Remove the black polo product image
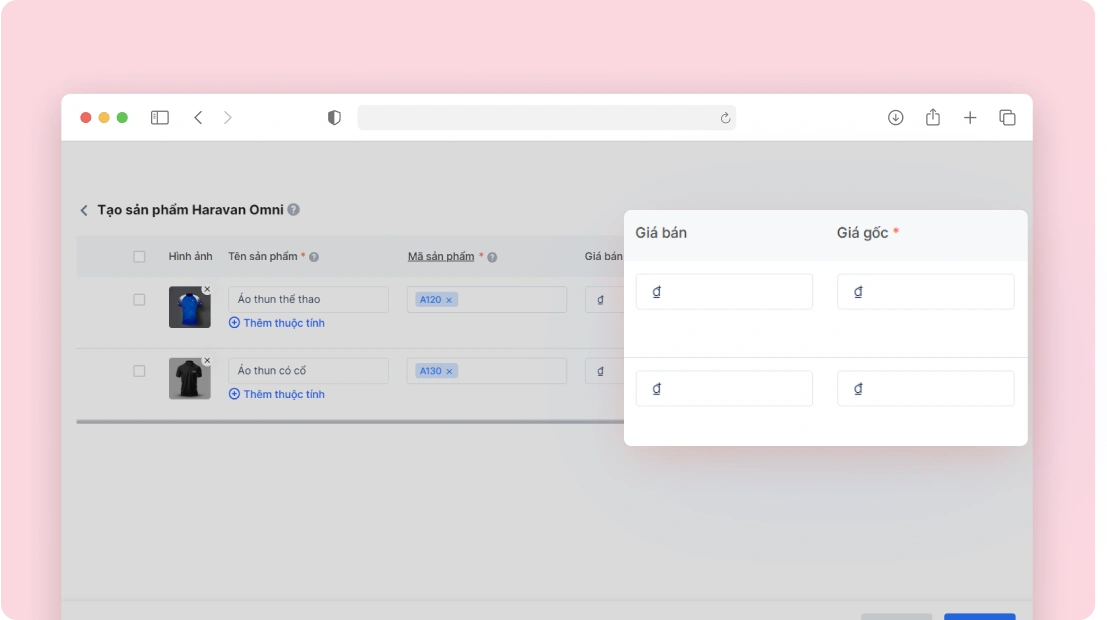Viewport: 1107px width, 620px height. click(x=207, y=361)
